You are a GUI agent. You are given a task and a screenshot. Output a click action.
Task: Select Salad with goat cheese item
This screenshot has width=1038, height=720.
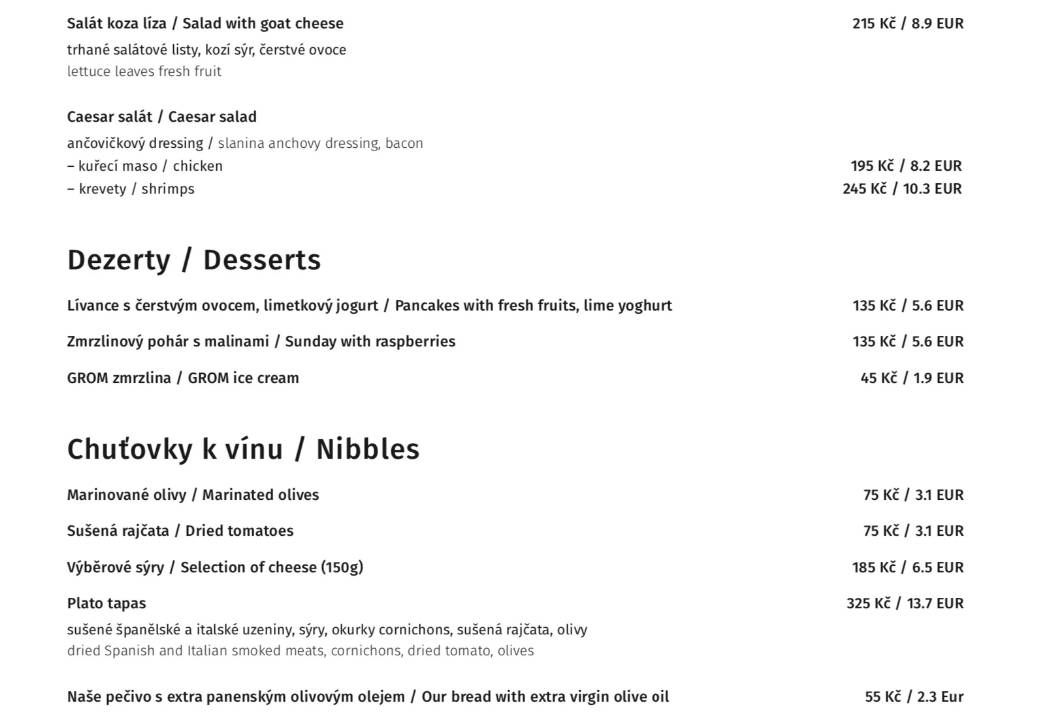[x=205, y=24]
